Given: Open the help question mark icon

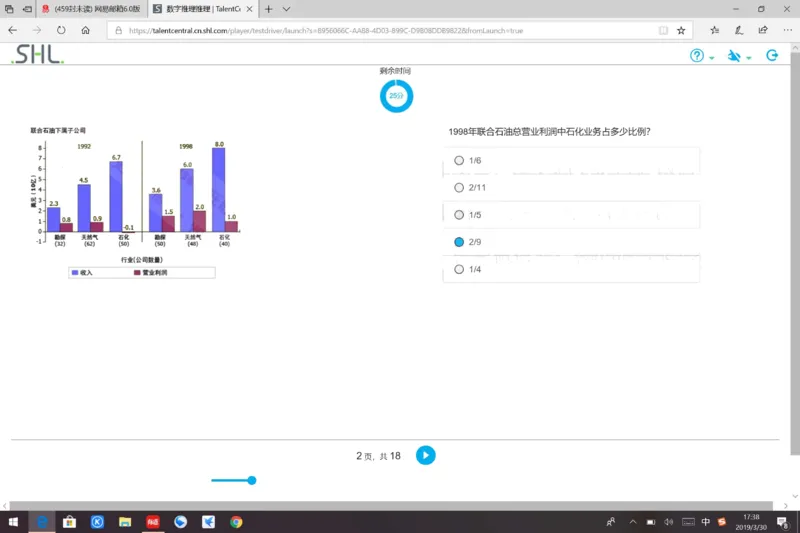Looking at the screenshot, I should 696,56.
